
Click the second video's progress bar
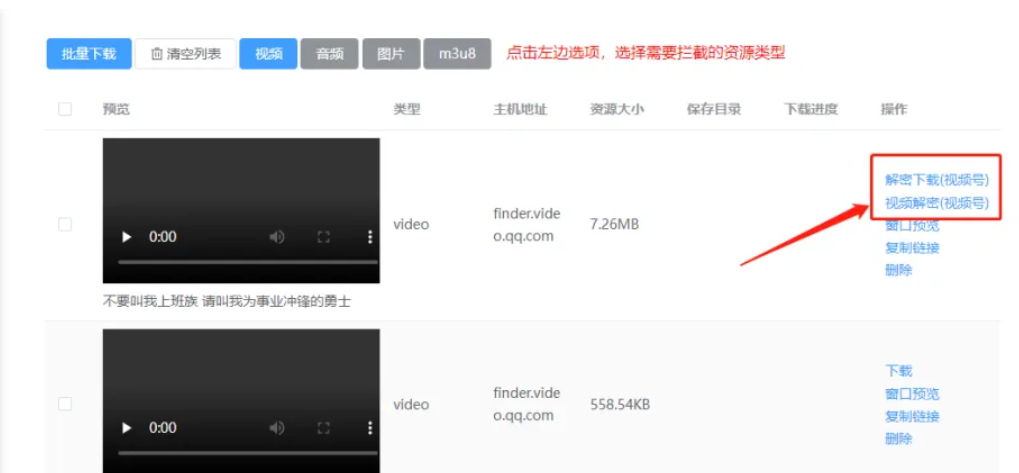click(248, 453)
